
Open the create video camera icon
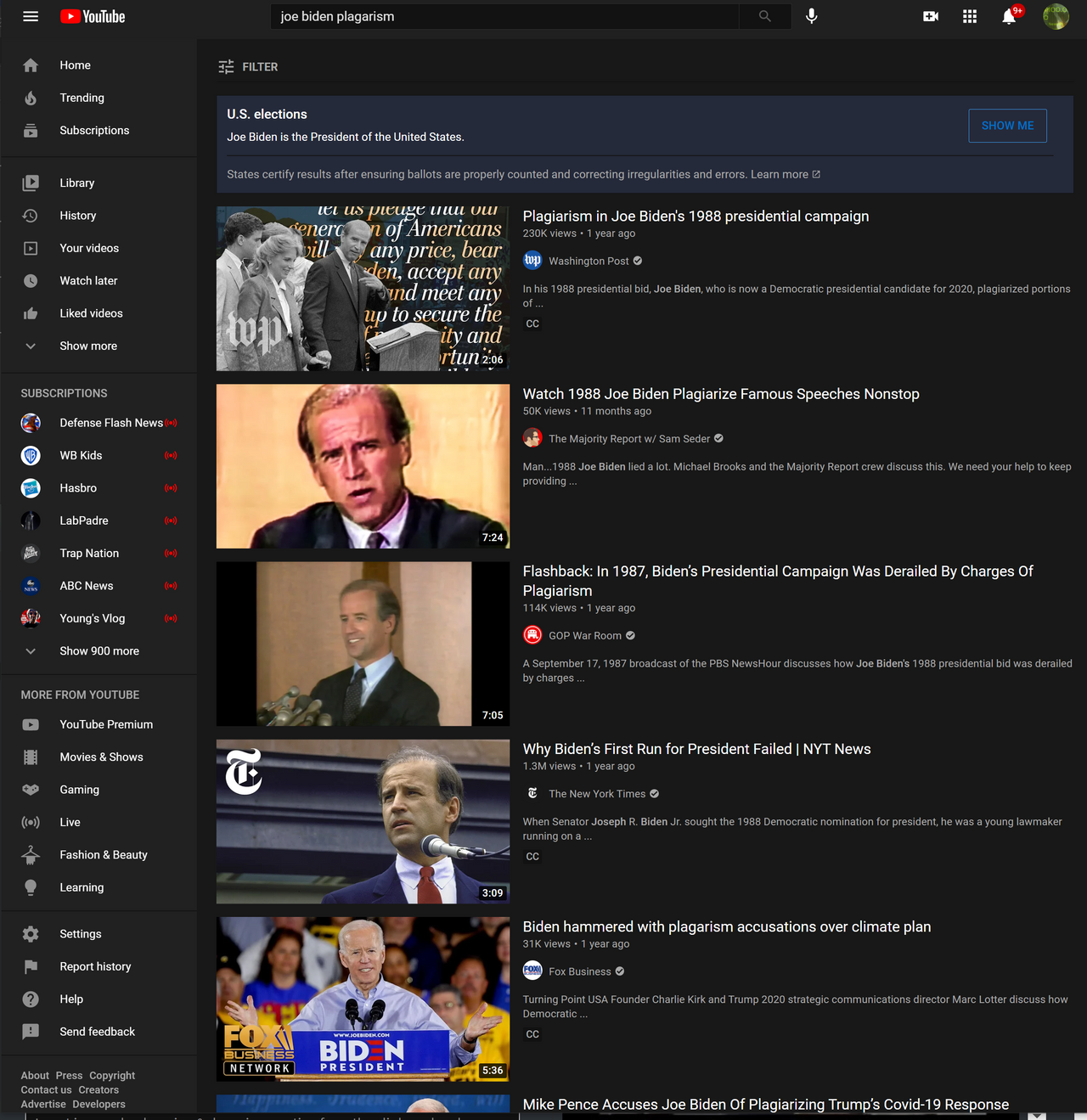pos(931,16)
